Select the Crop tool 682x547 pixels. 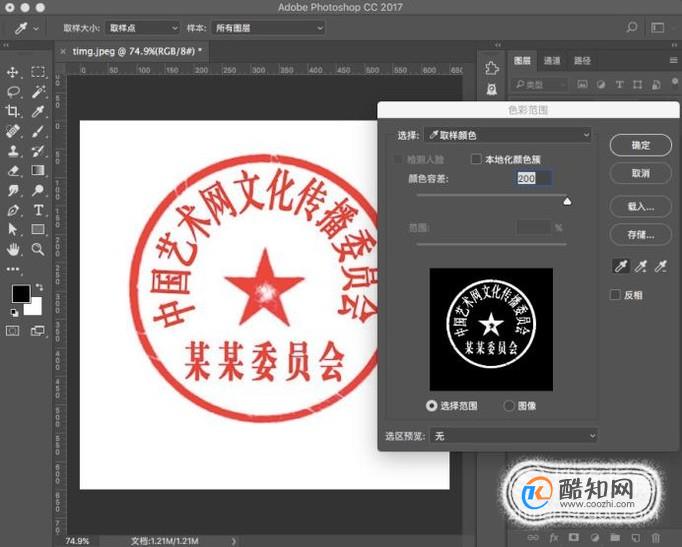click(x=13, y=111)
